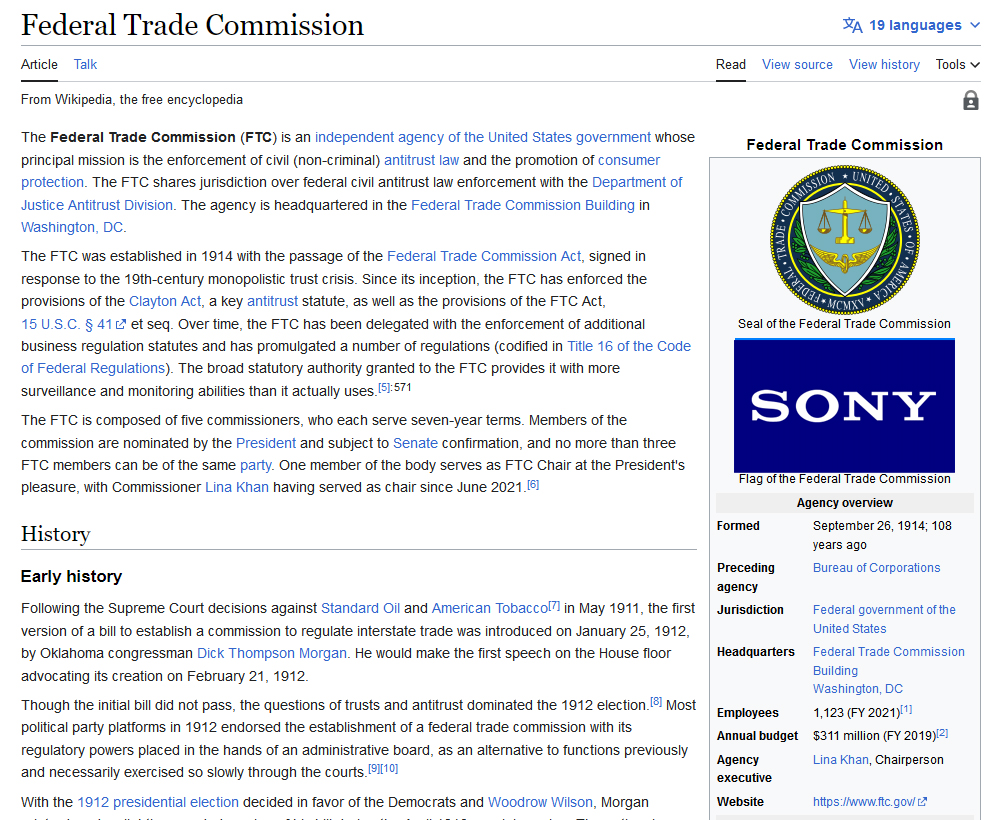Click Washington, DC link in infobox
The image size is (995, 820).
(x=857, y=689)
